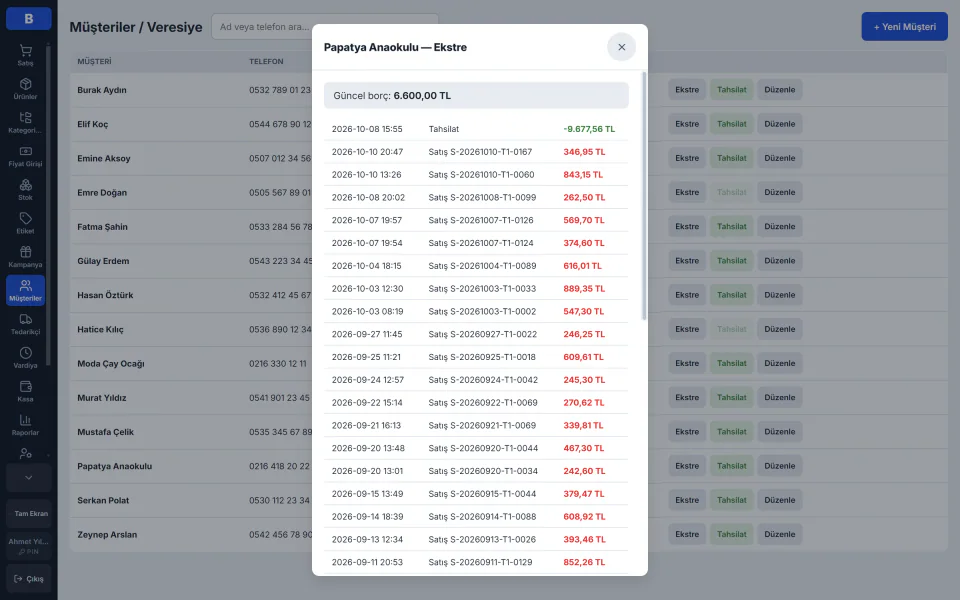Image resolution: width=960 pixels, height=600 pixels.
Task: Open Stok inventory icon
Action: [25, 190]
